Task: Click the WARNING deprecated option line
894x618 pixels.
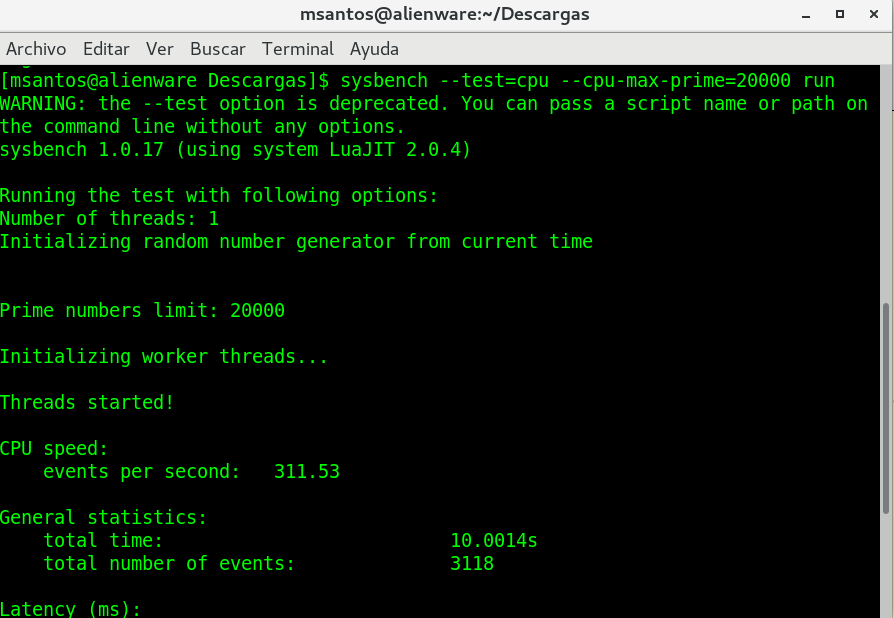Action: (x=434, y=104)
